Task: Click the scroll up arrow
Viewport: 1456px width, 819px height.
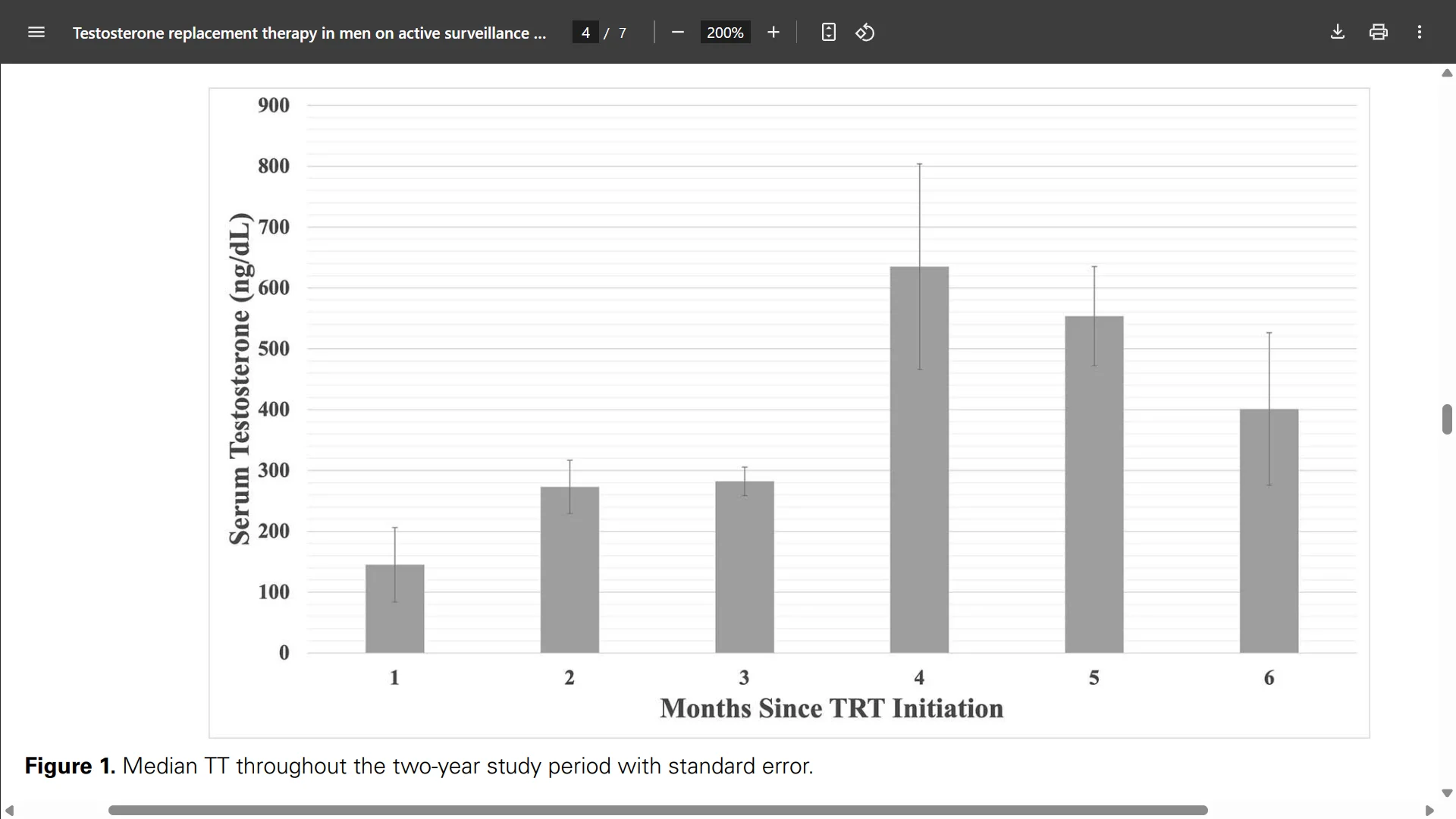Action: tap(1447, 73)
